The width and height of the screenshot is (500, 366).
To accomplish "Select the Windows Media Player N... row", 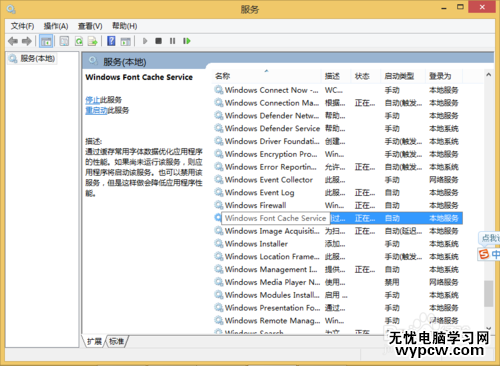I will point(337,282).
